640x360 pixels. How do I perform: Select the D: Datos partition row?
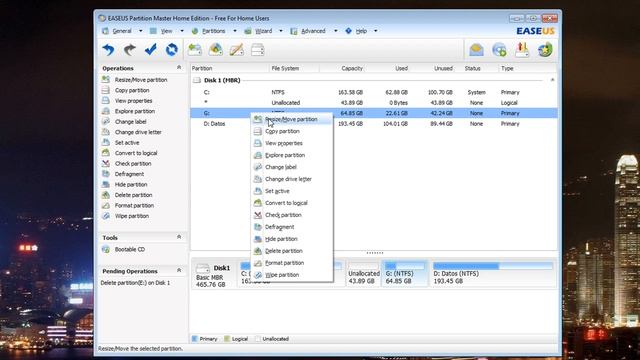373,124
